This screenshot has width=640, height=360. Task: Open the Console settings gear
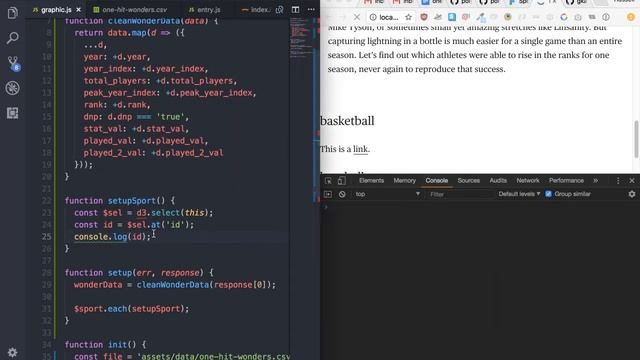point(632,194)
